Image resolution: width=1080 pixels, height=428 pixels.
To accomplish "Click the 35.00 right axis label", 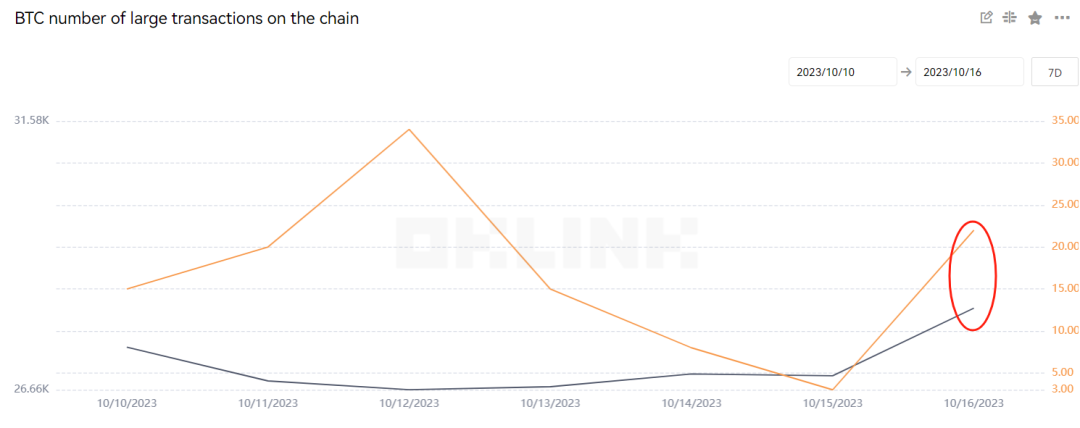I will (1064, 121).
